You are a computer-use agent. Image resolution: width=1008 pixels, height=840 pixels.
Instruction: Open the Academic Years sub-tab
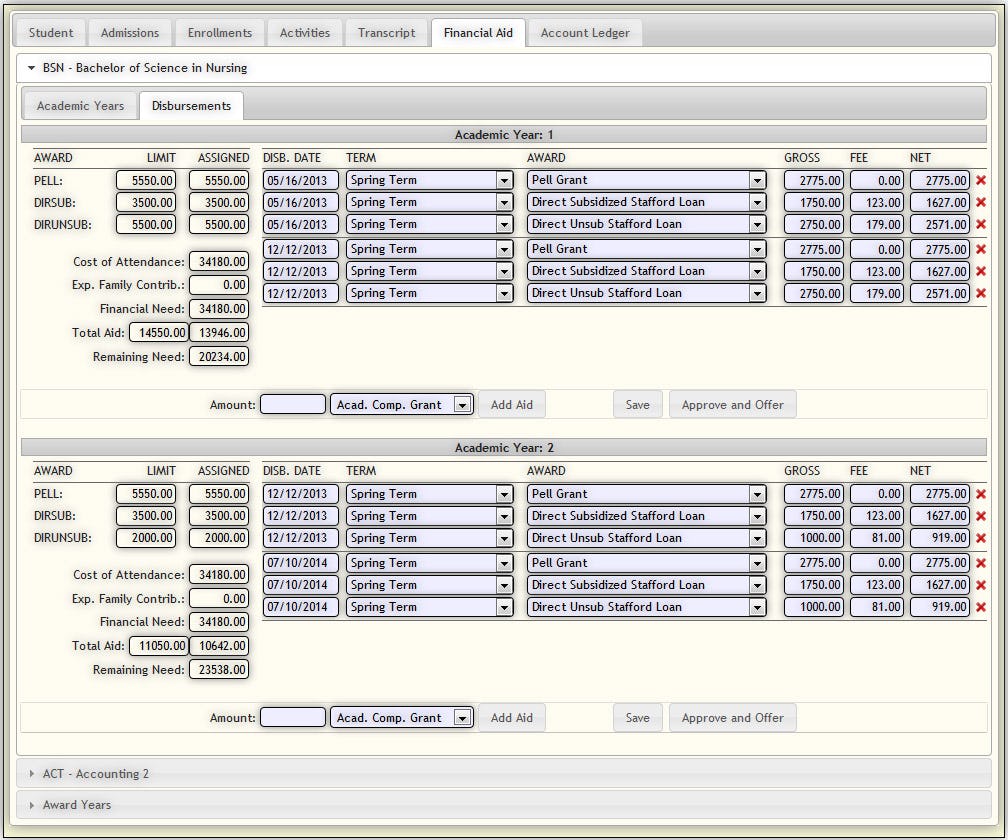(x=80, y=106)
